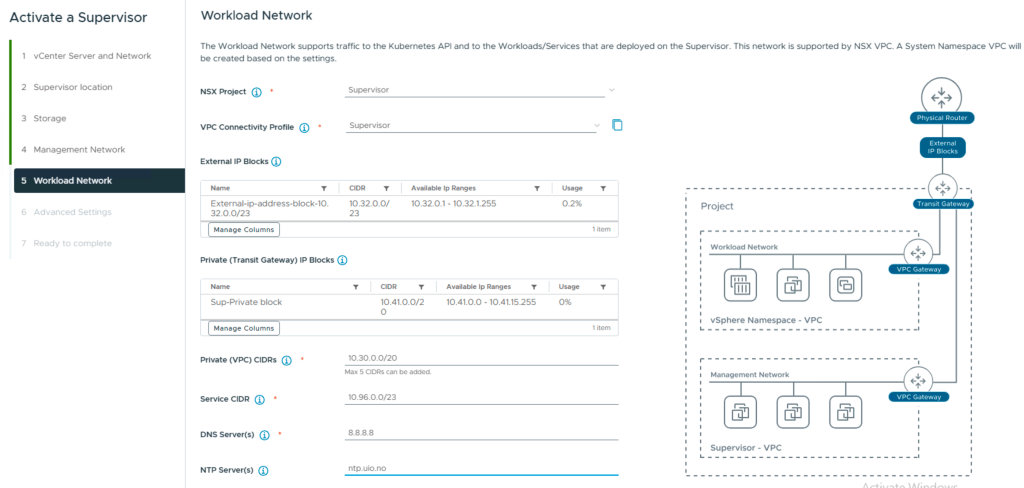Click info icon for Private (Transit Gateway) IP Blocks
Screen dimensions: 1024x488
click(342, 260)
